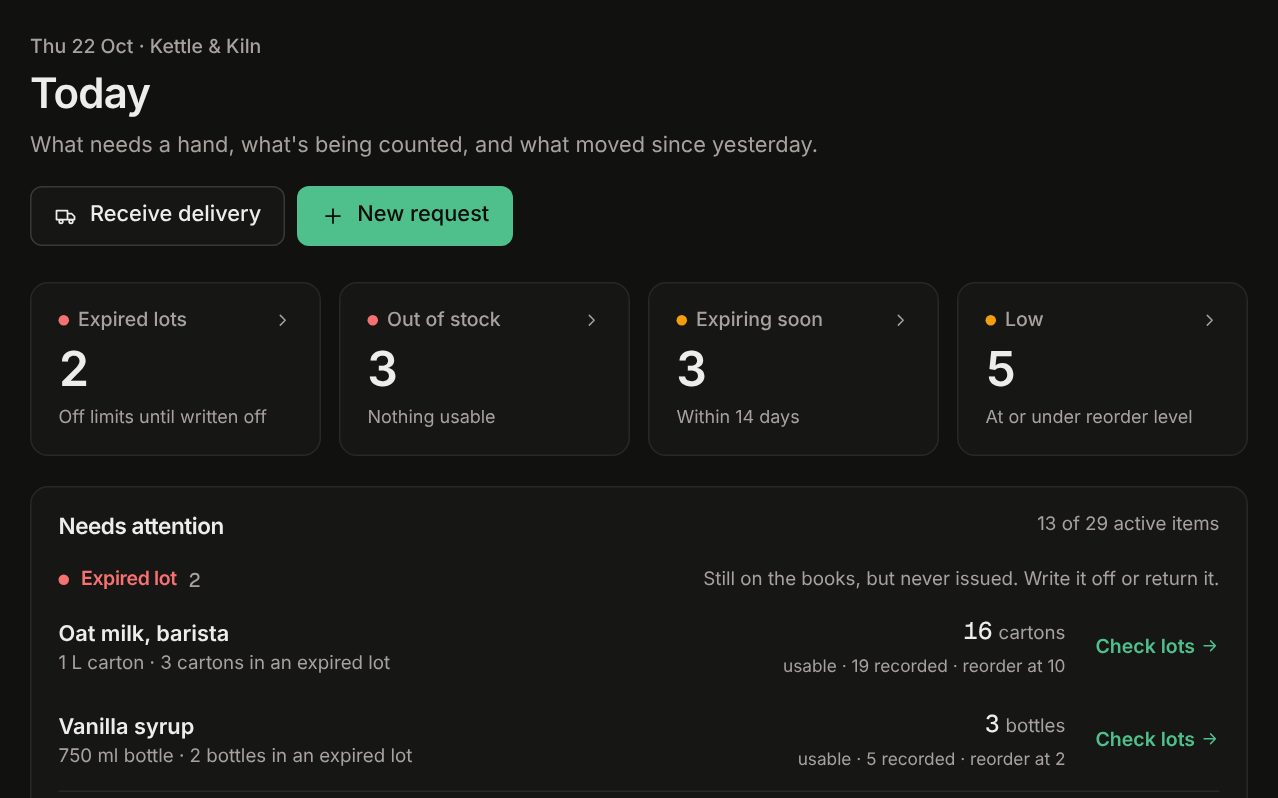Click 'At or under reorder level' caption
This screenshot has height=798, width=1278.
[x=1089, y=417]
